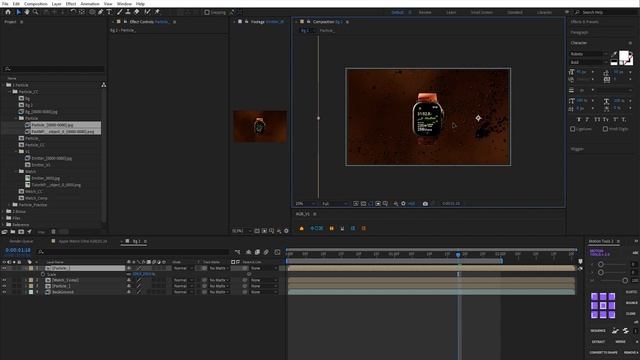Open the Wiggler panel
This screenshot has width=640, height=360.
point(577,149)
